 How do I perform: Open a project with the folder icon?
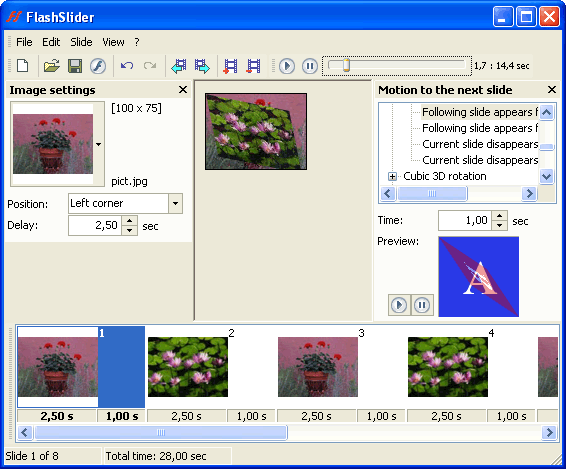[x=52, y=66]
